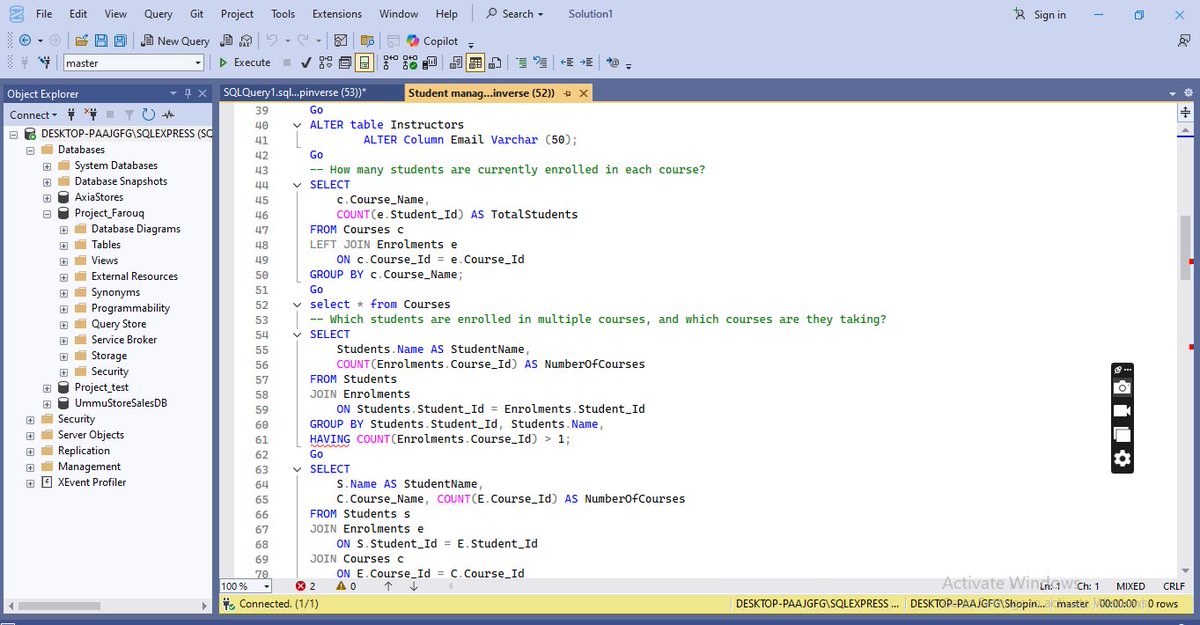Image resolution: width=1200 pixels, height=625 pixels.
Task: Click the Parse checkmark icon
Action: pos(306,62)
